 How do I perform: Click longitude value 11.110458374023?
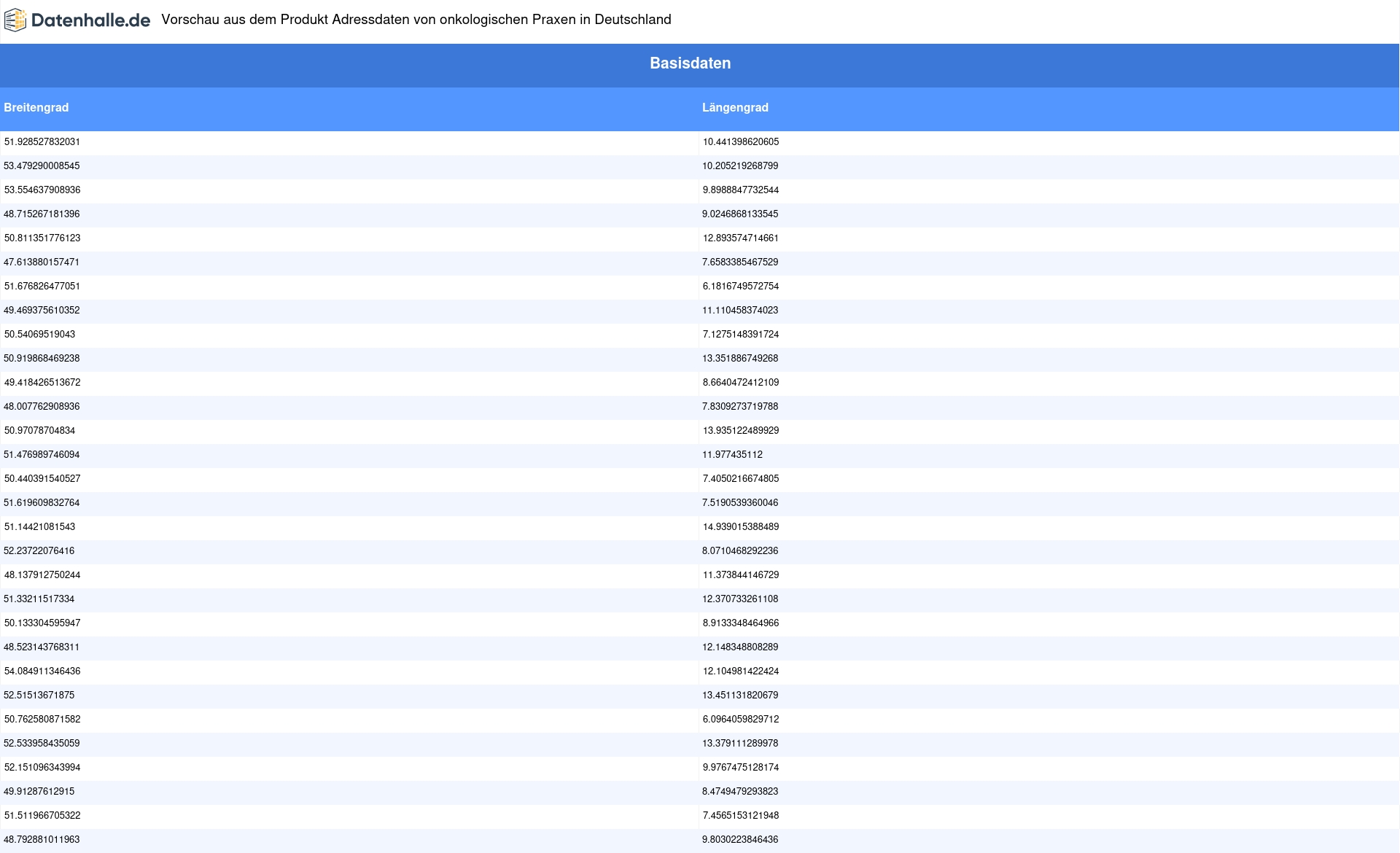pyautogui.click(x=740, y=311)
